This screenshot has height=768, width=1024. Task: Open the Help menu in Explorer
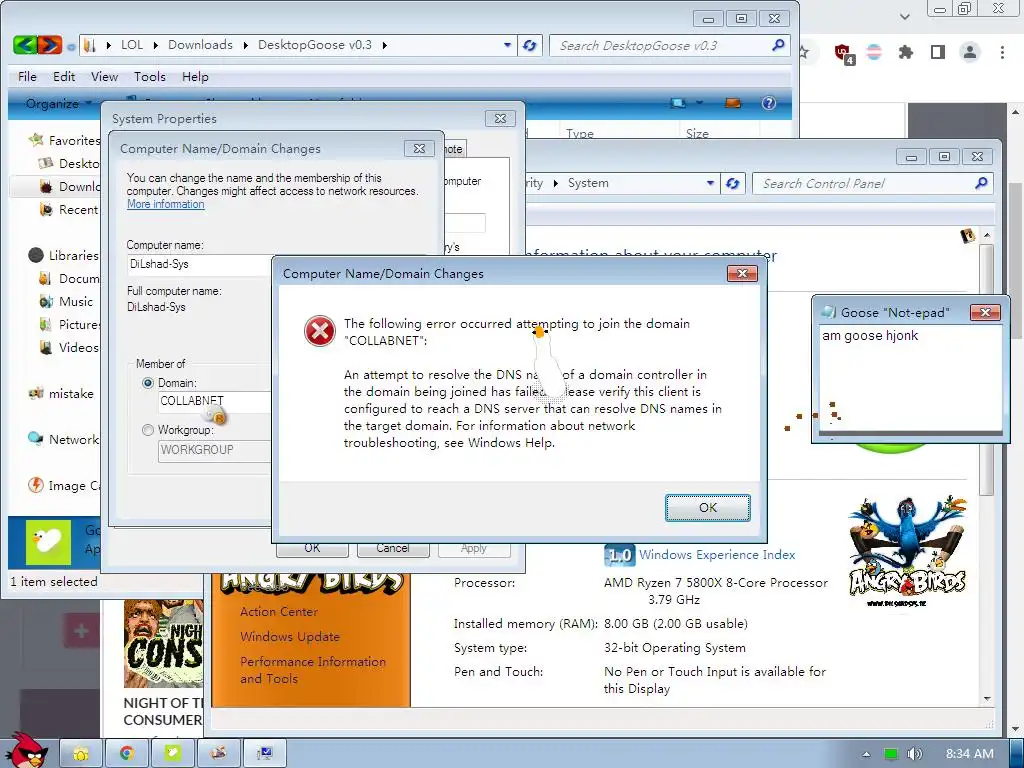195,76
